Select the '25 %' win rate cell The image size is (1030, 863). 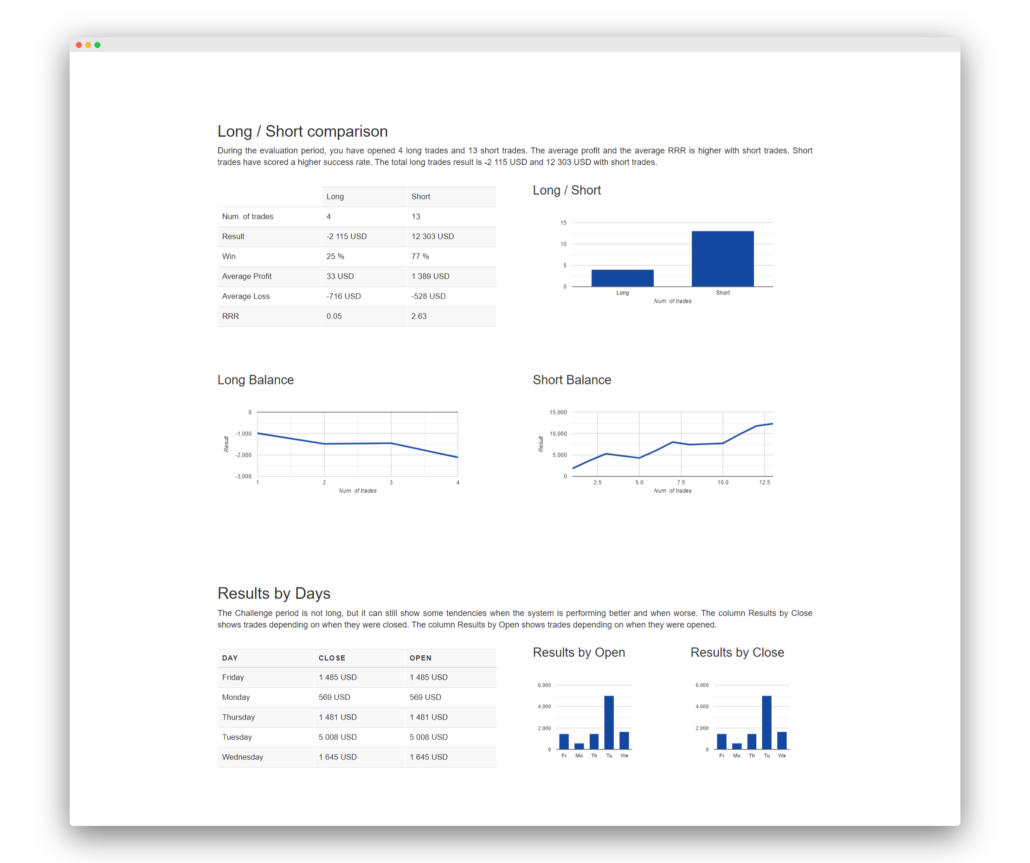click(335, 256)
